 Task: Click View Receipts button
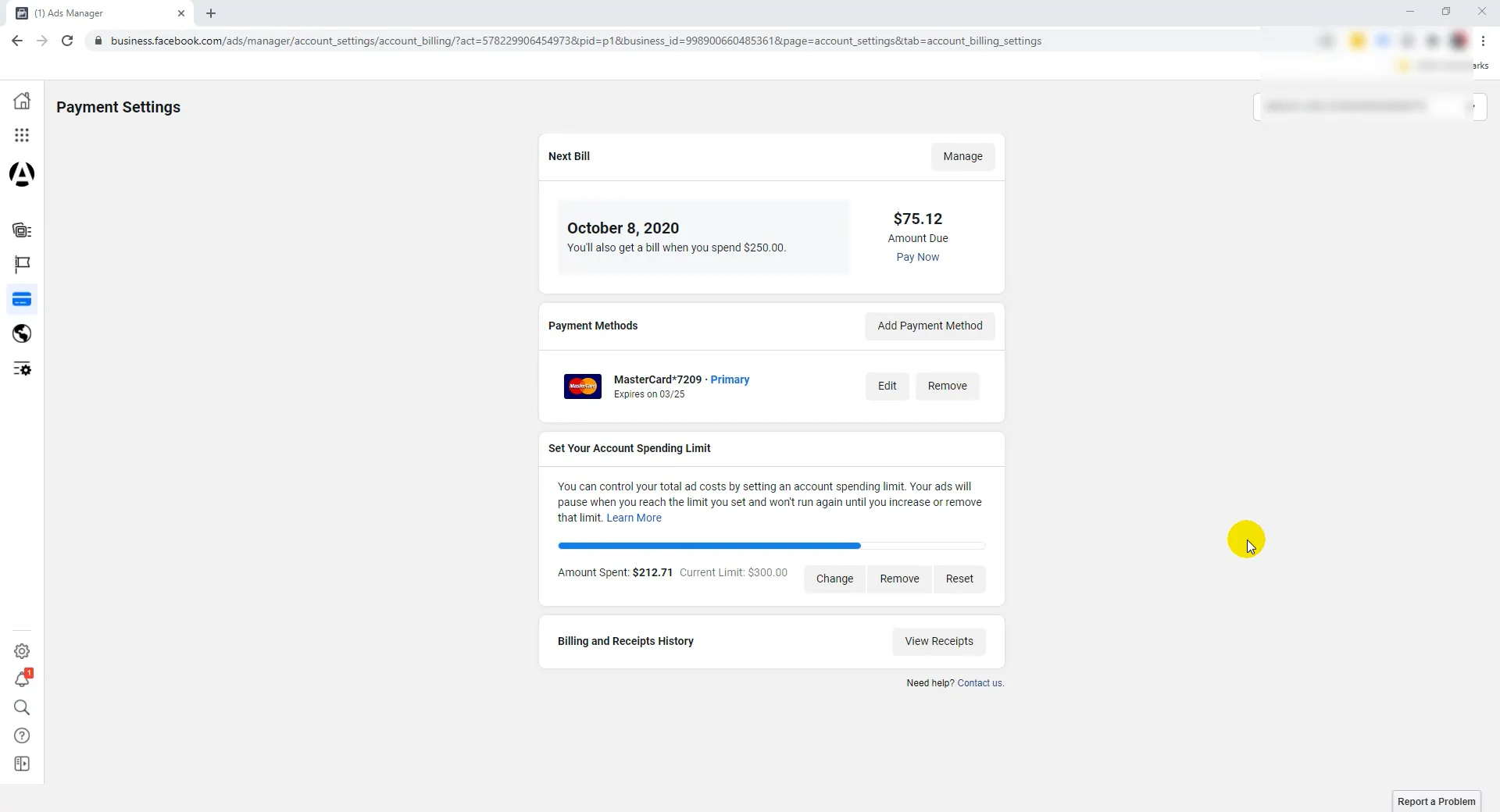pyautogui.click(x=938, y=642)
